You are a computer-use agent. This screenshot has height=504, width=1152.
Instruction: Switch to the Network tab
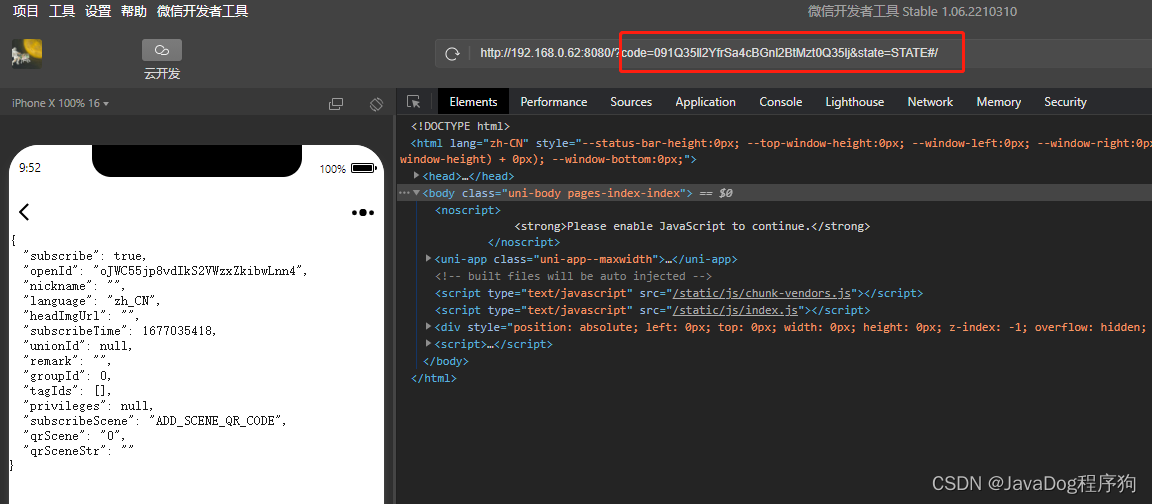click(930, 102)
